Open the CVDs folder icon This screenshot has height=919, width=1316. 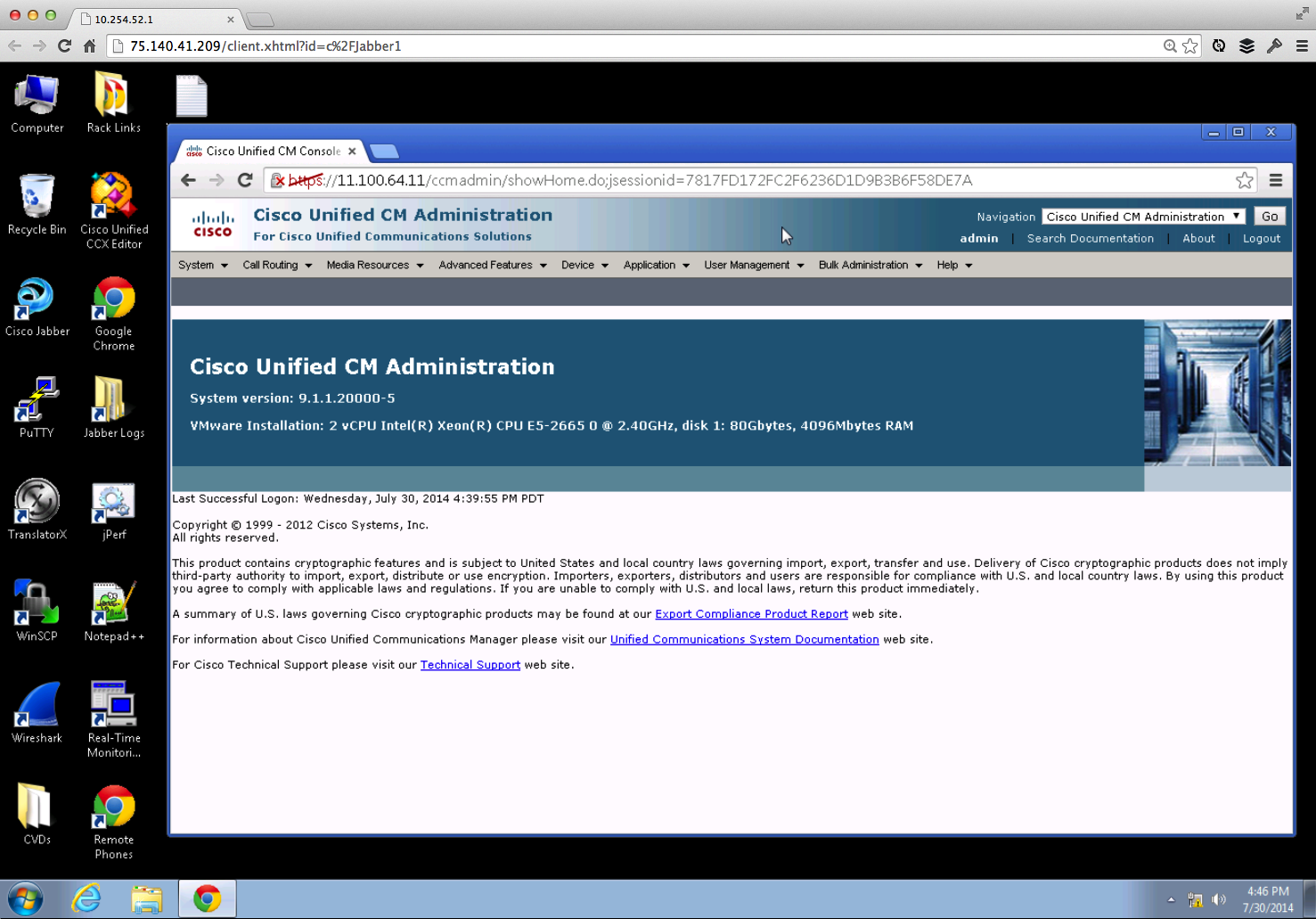(x=37, y=814)
